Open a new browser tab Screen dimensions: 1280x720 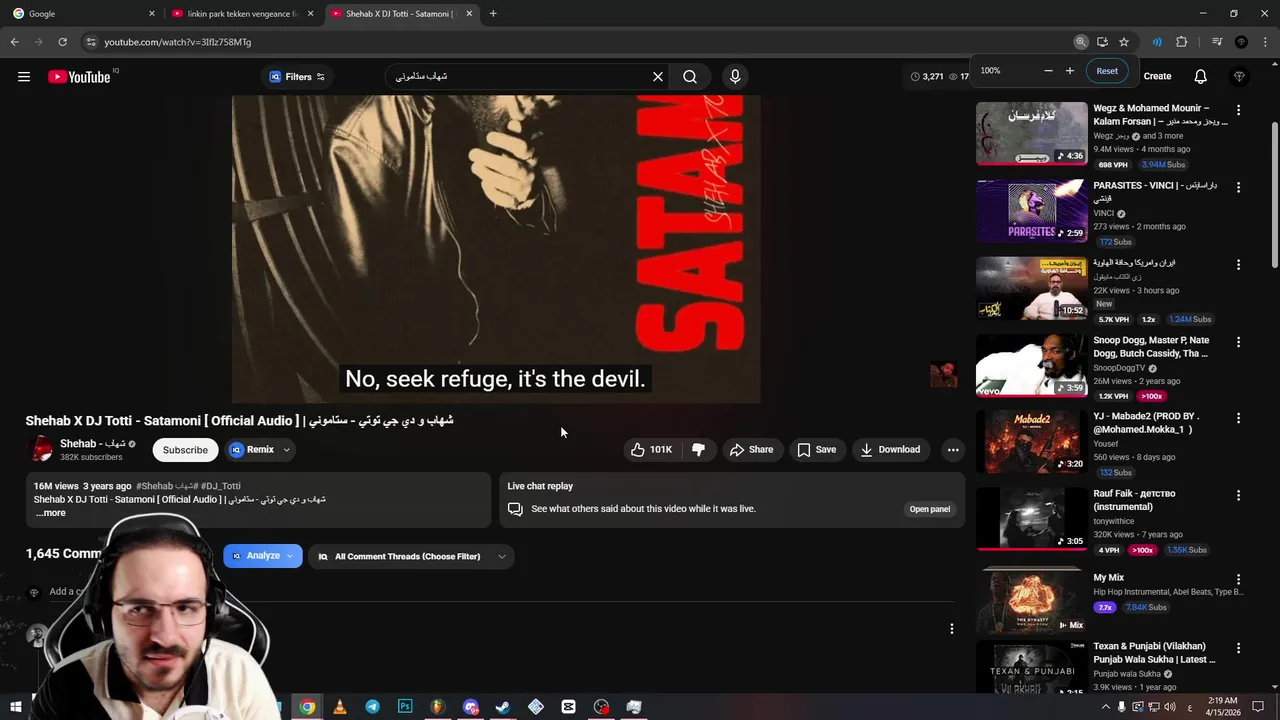point(493,14)
